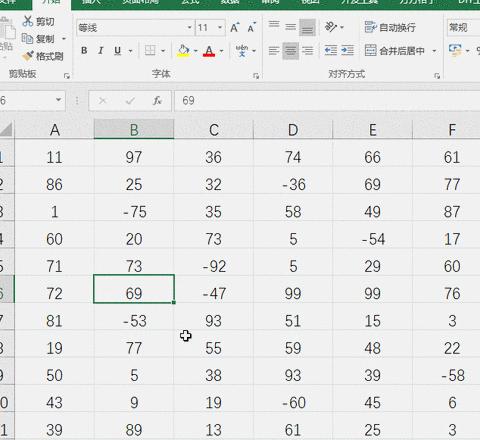The image size is (480, 440).
Task: Select Align Left icon
Action: 274,51
